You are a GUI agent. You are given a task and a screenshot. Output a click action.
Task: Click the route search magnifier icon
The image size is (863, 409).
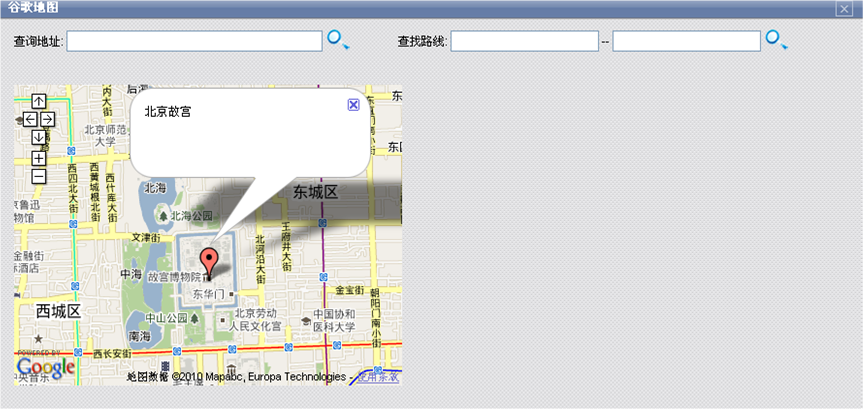point(776,40)
